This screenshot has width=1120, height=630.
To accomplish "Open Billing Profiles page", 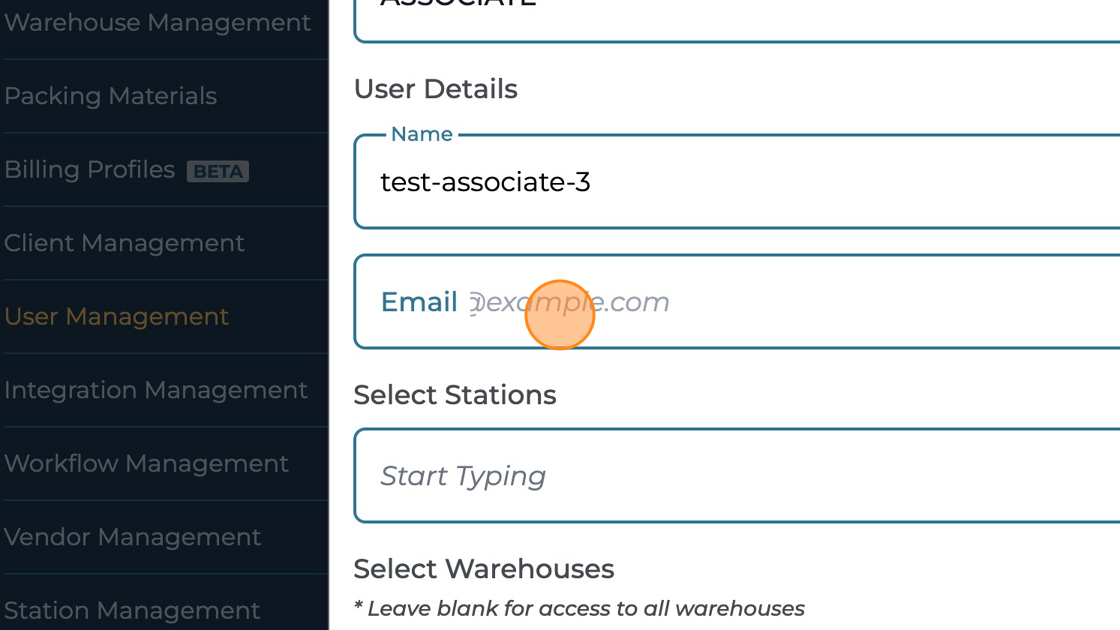I will (x=90, y=170).
